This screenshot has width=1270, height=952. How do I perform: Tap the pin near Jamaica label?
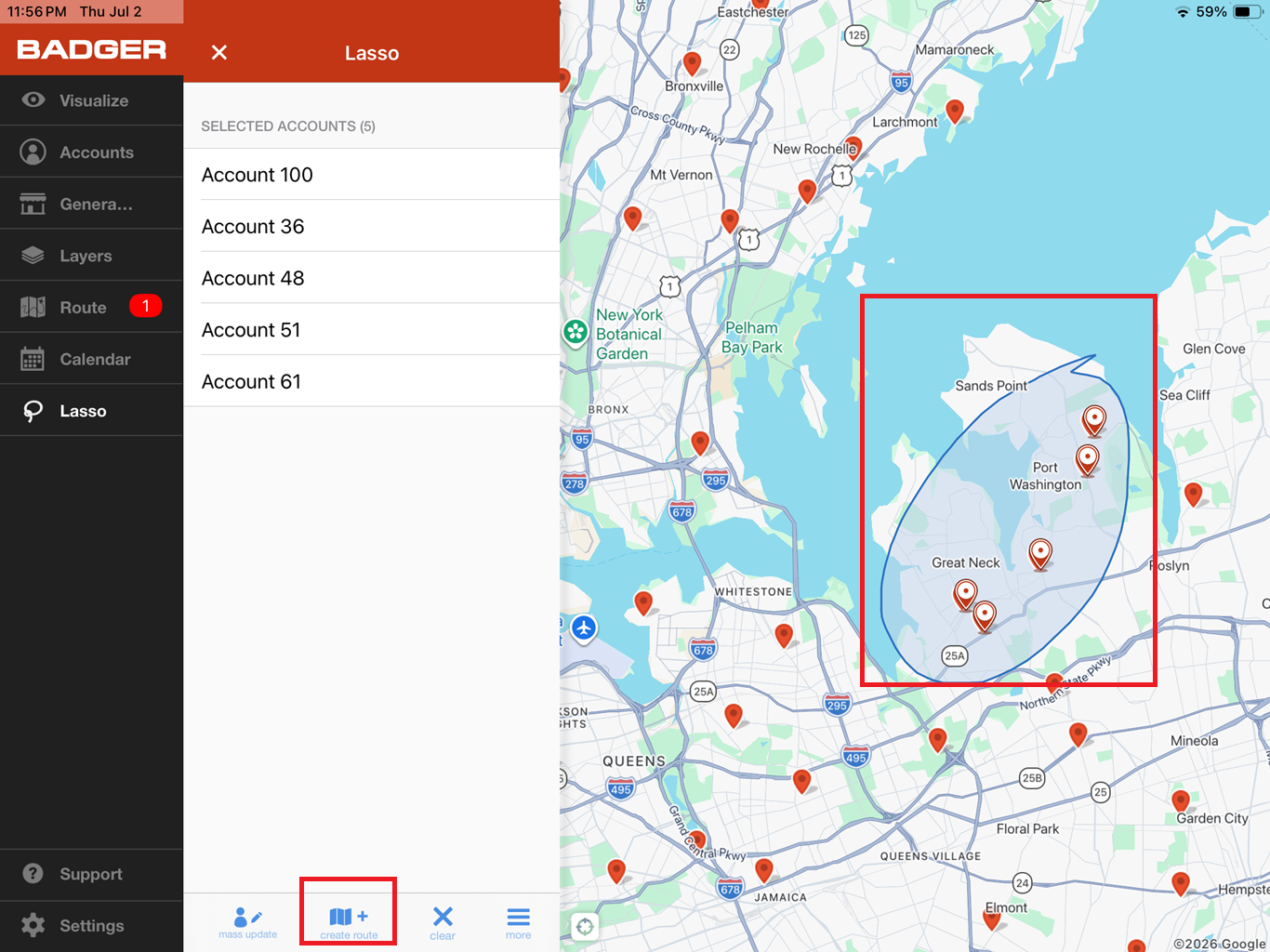(764, 870)
